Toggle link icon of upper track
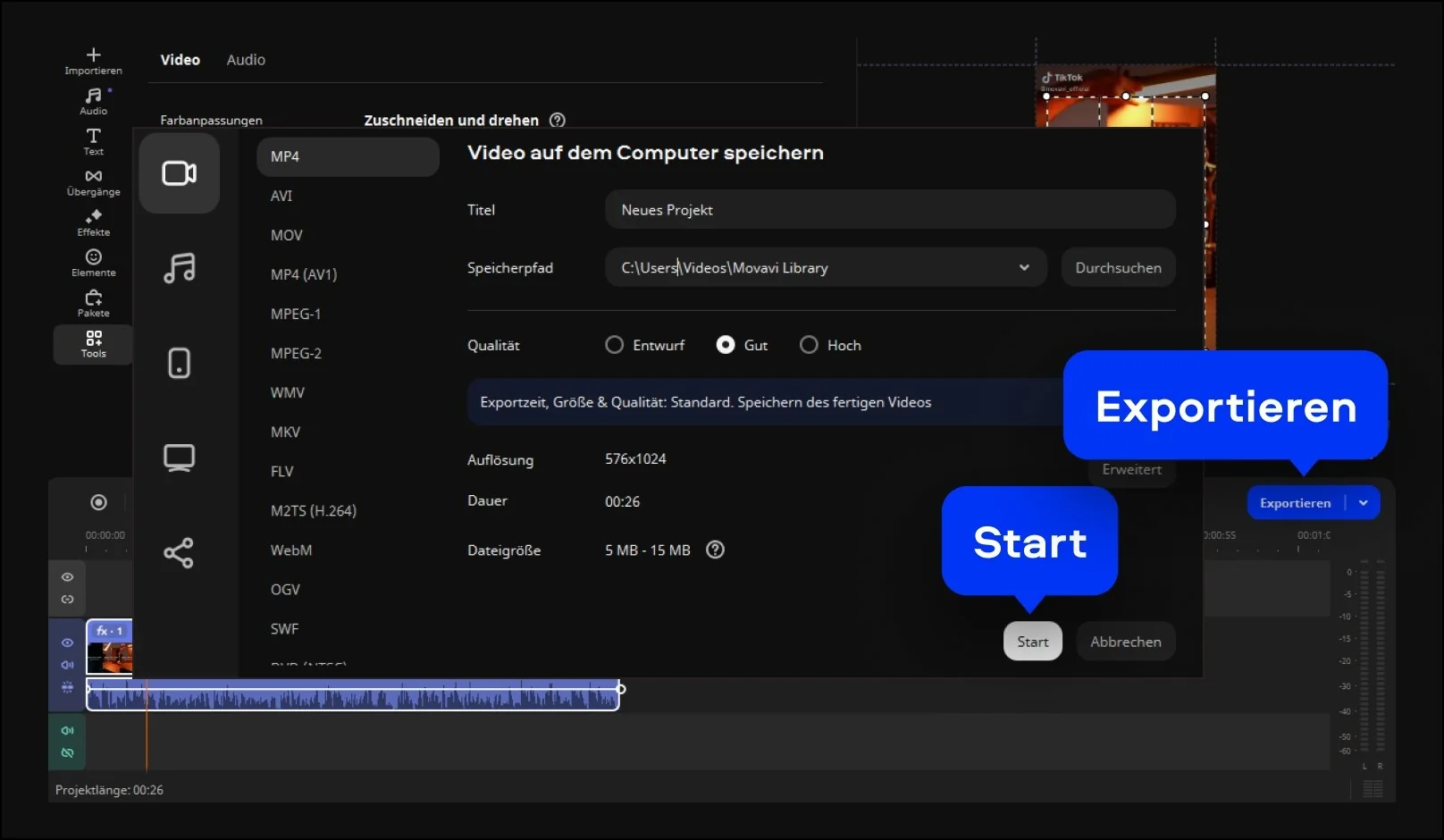The height and width of the screenshot is (840, 1444). tap(67, 600)
